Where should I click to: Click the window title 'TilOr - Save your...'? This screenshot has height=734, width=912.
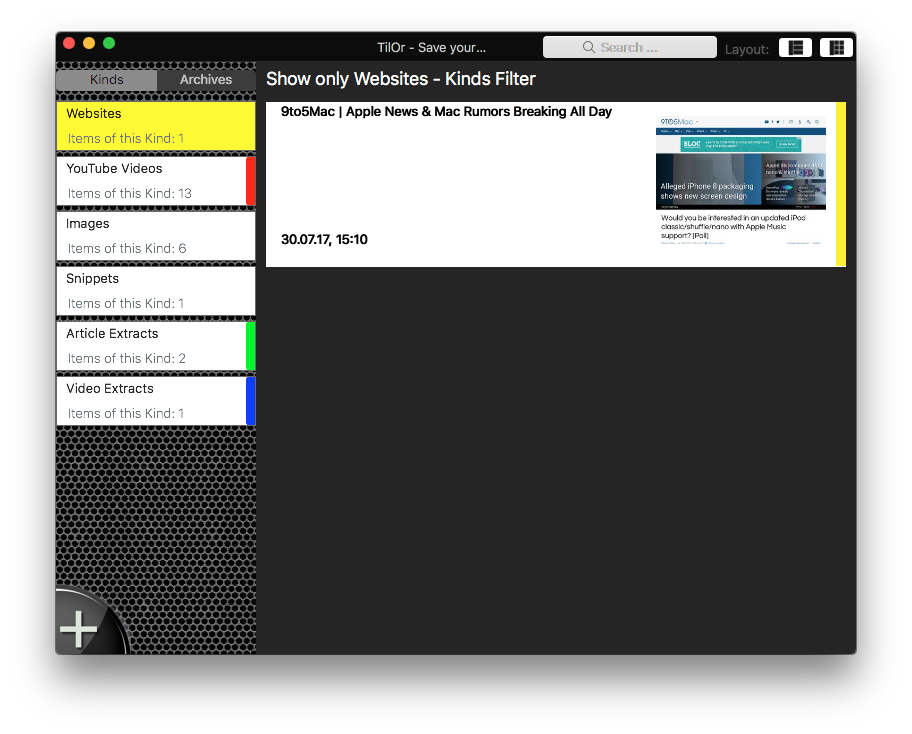[x=432, y=48]
